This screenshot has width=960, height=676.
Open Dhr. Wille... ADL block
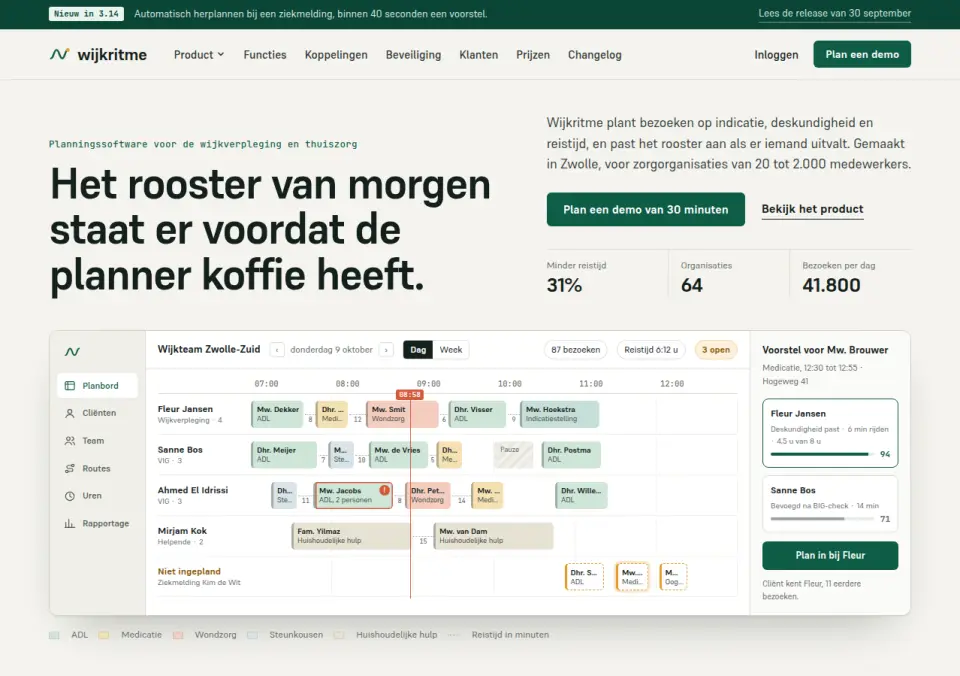click(x=582, y=495)
